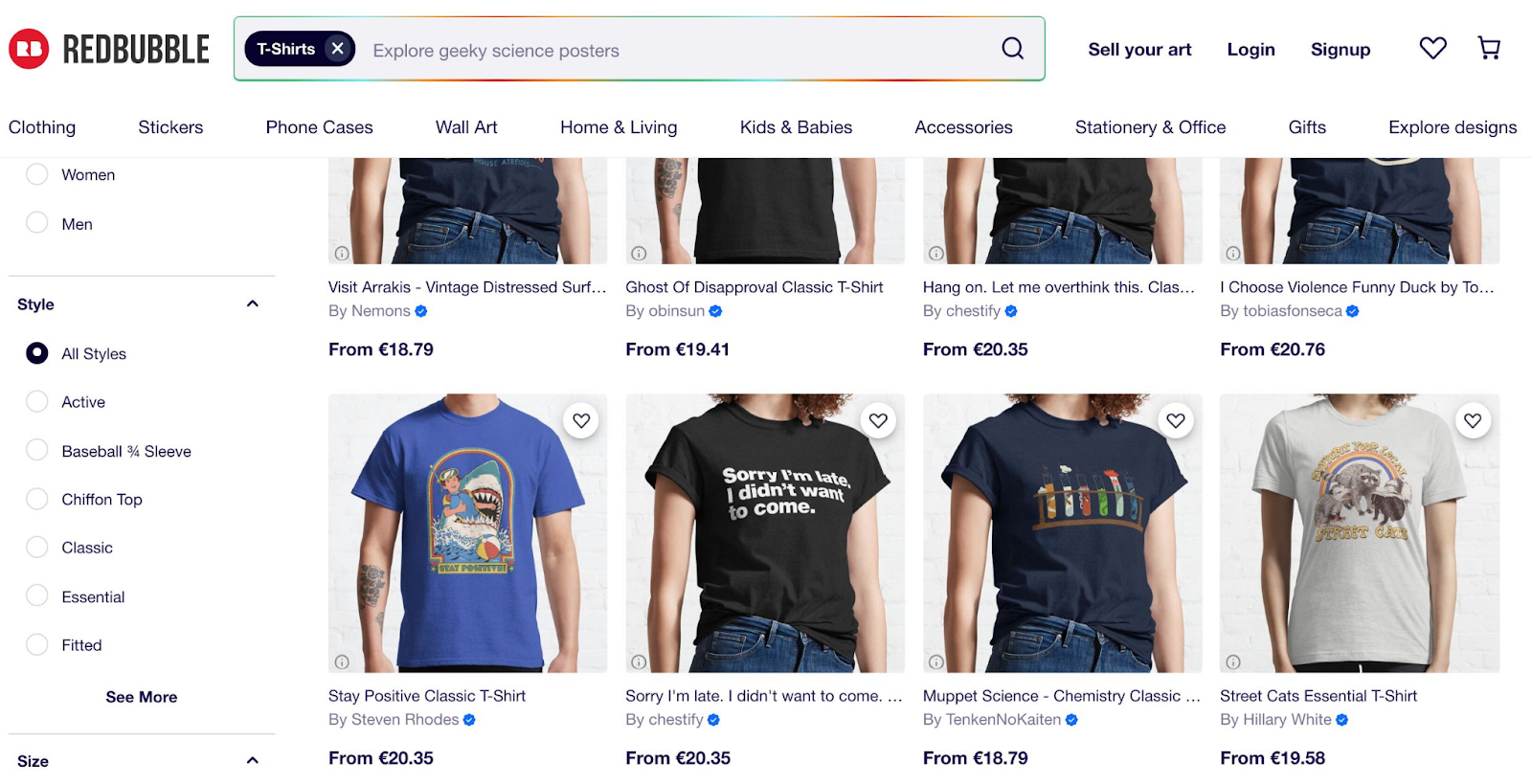The width and height of the screenshot is (1532, 784).
Task: Collapse the Size filter section
Action: pyautogui.click(x=252, y=759)
